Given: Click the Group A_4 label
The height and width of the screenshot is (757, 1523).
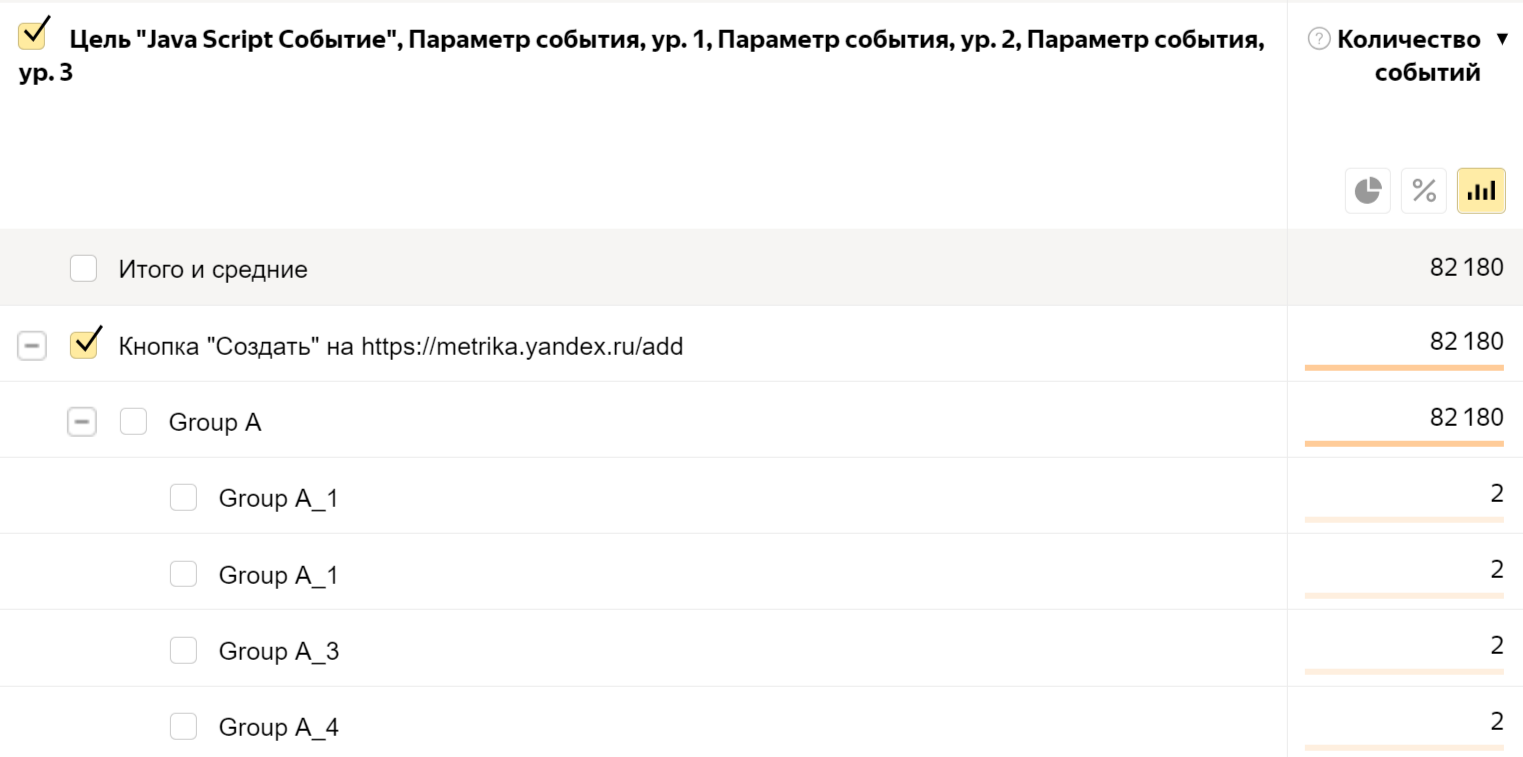Looking at the screenshot, I should pos(278,728).
